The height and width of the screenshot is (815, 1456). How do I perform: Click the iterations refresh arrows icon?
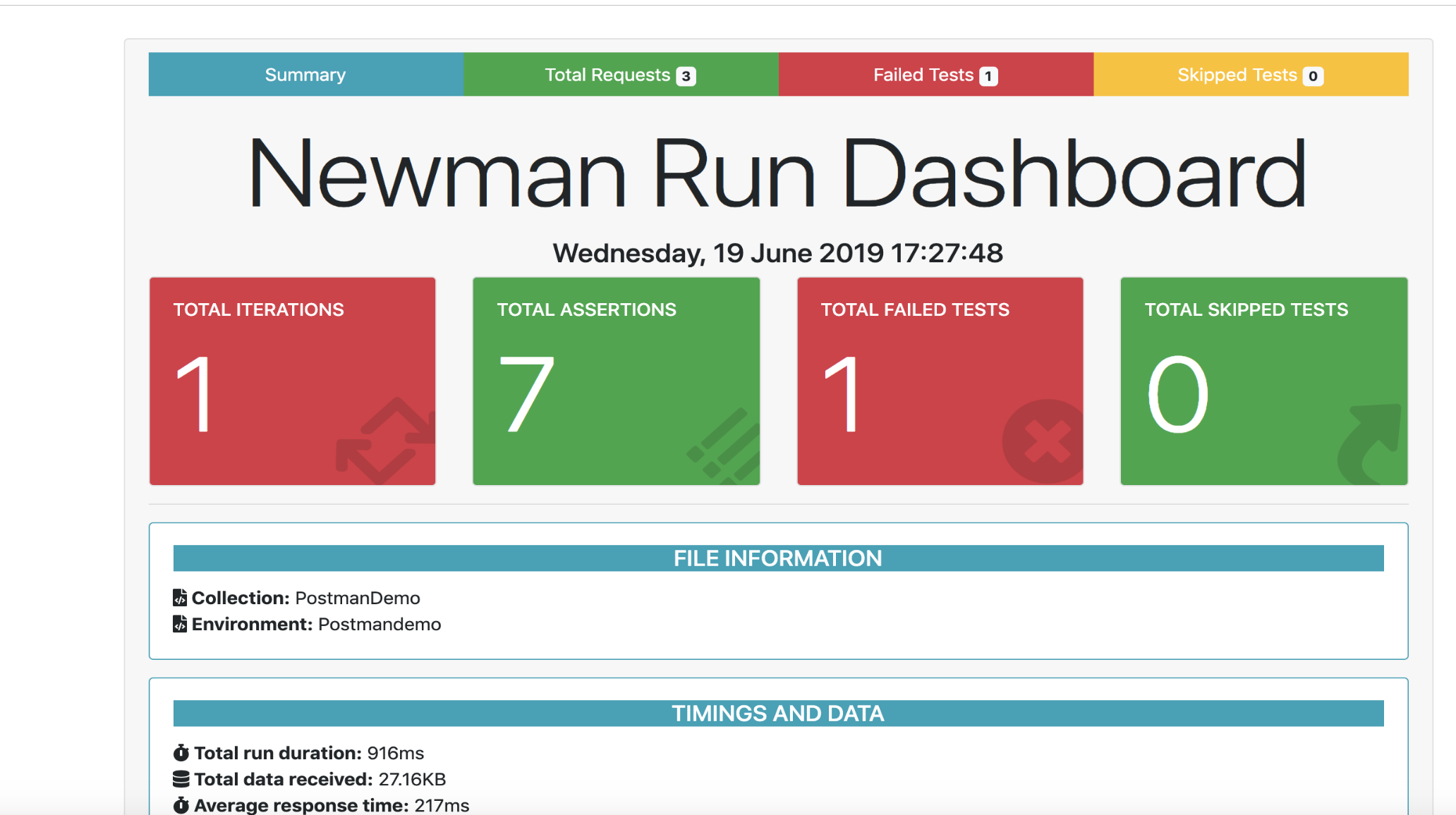click(x=387, y=442)
